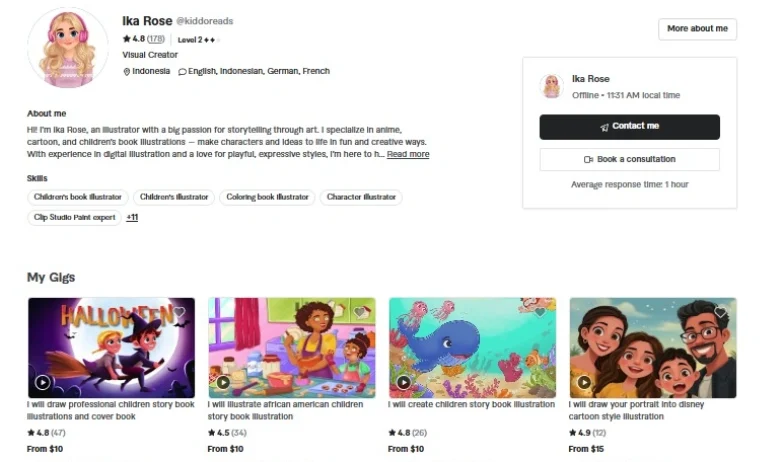Image resolution: width=783 pixels, height=462 pixels.
Task: Play the blue whale gig video
Action: tap(403, 383)
